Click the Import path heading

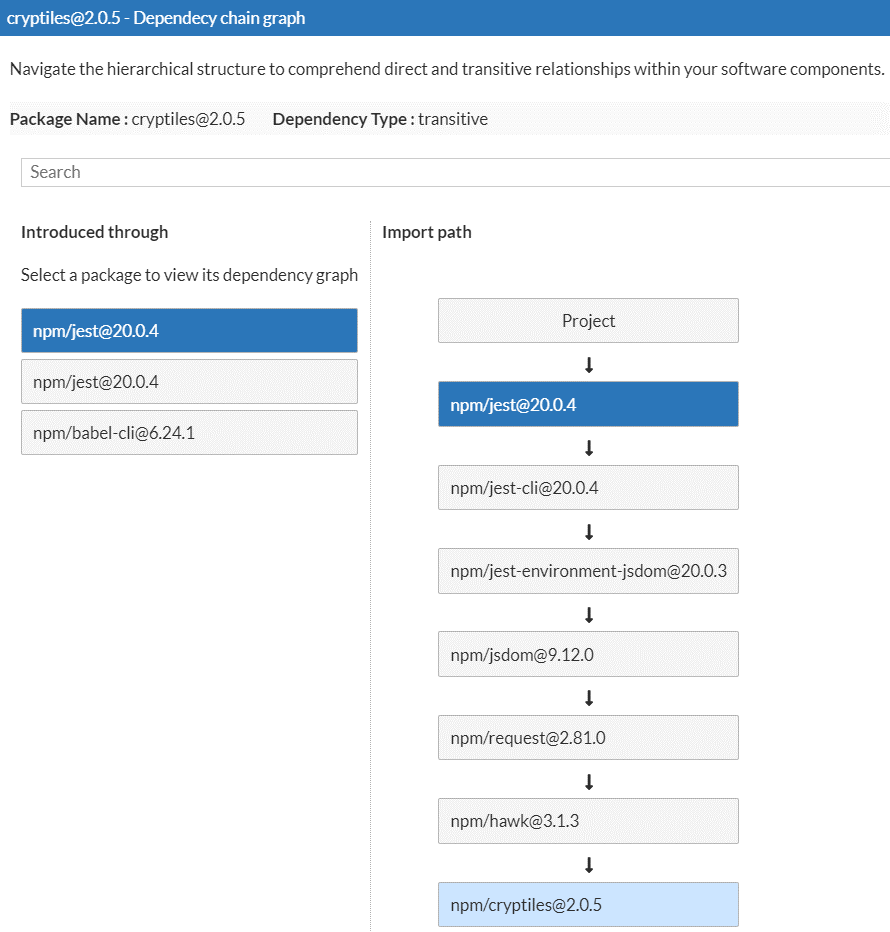pos(427,232)
